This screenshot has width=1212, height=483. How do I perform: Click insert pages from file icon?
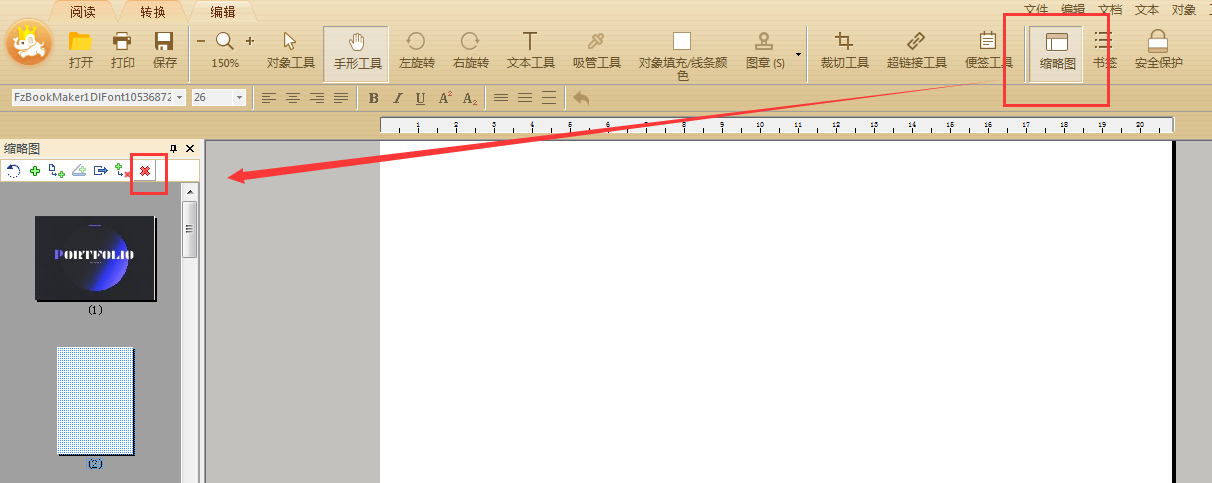[x=57, y=171]
